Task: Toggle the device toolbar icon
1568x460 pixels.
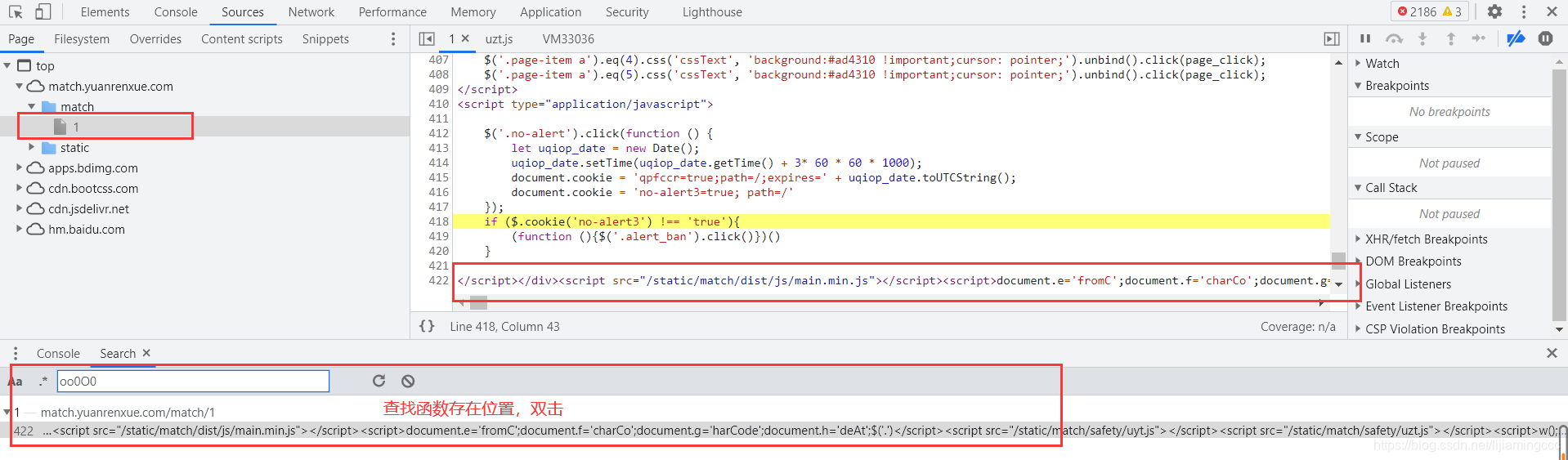Action: [x=43, y=11]
